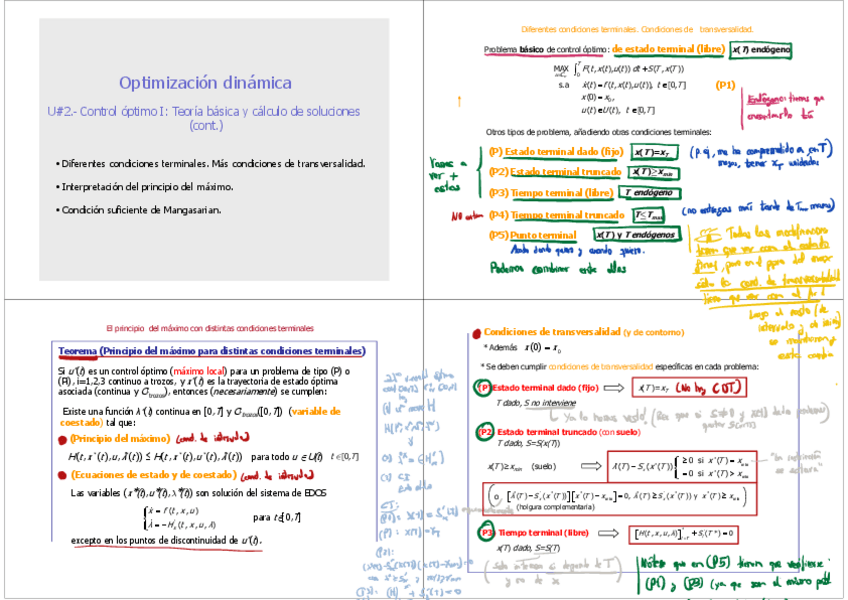Click the handwritten note "Podemos combinar entre ellas"

pos(558,268)
